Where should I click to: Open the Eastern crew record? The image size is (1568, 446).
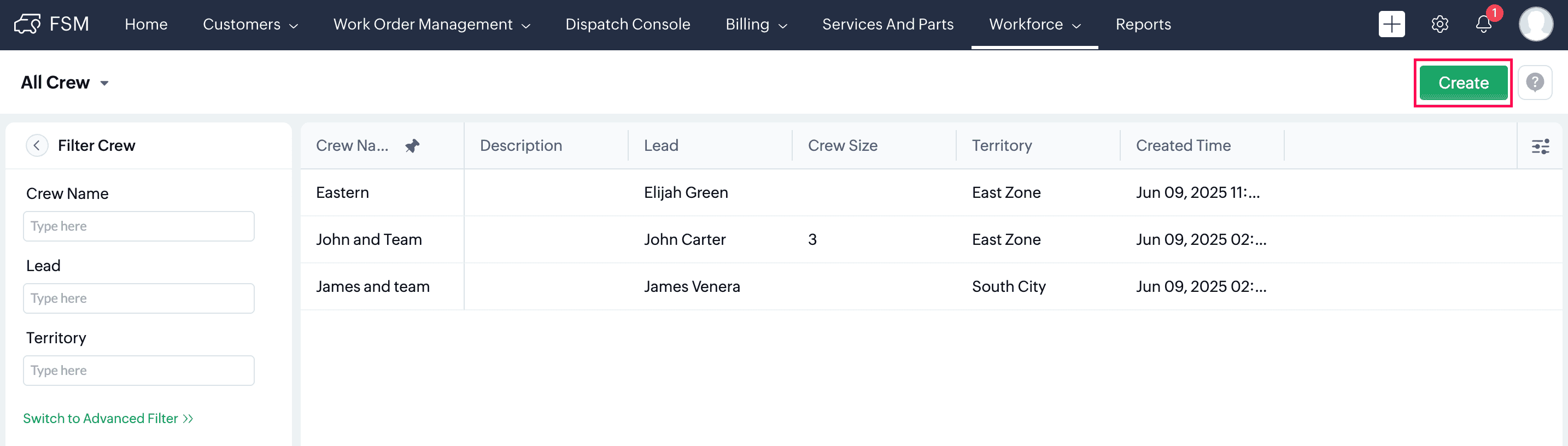342,193
